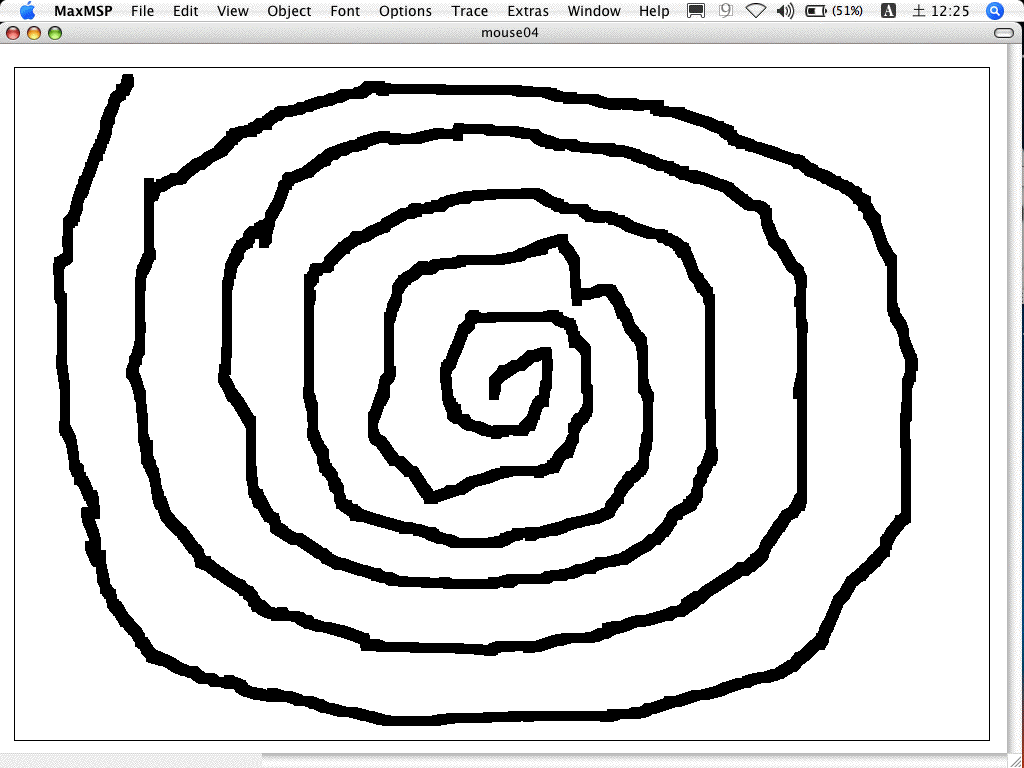
Task: Open the battery status icon
Action: click(816, 11)
